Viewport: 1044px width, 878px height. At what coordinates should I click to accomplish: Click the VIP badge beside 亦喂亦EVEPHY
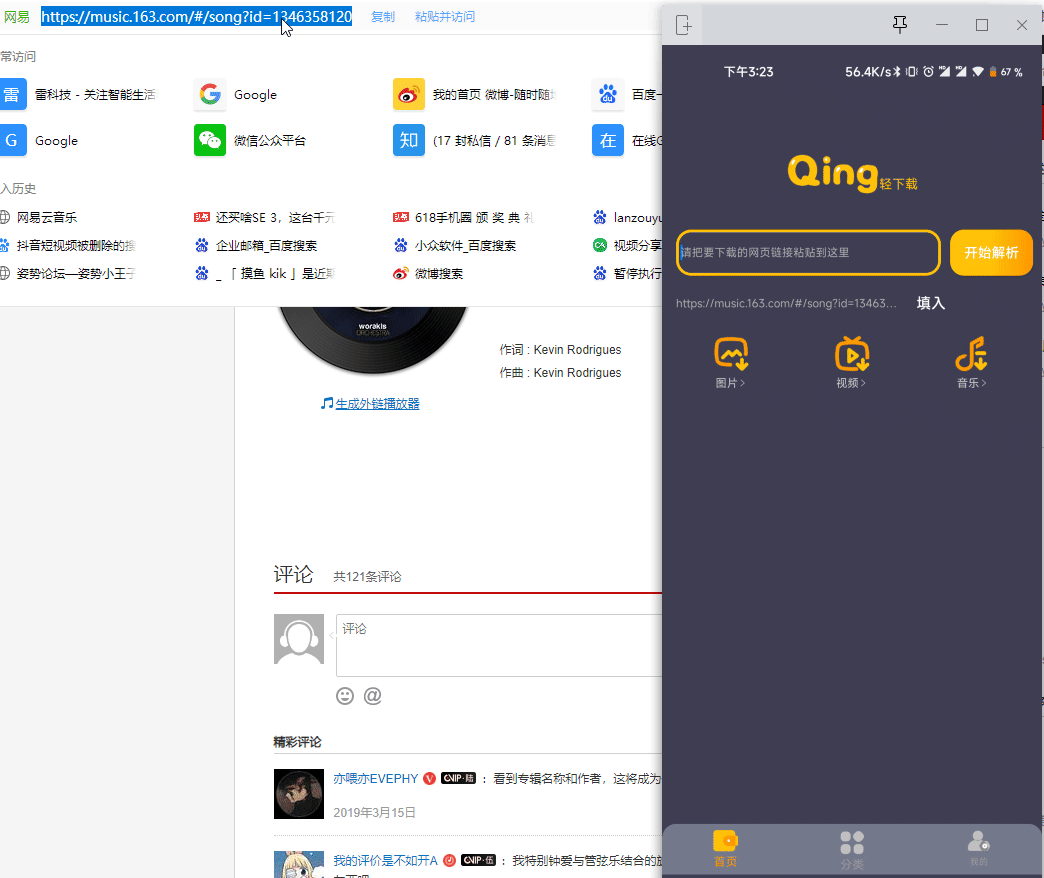459,778
